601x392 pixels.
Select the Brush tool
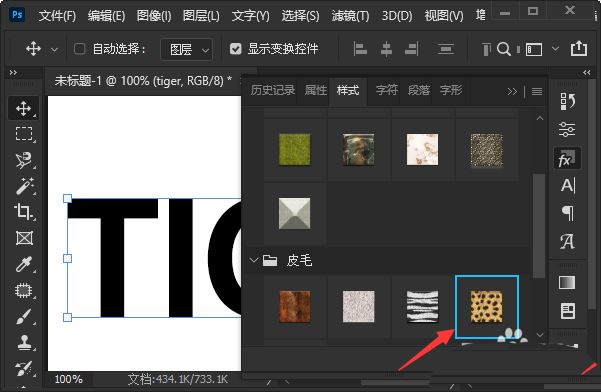[24, 317]
